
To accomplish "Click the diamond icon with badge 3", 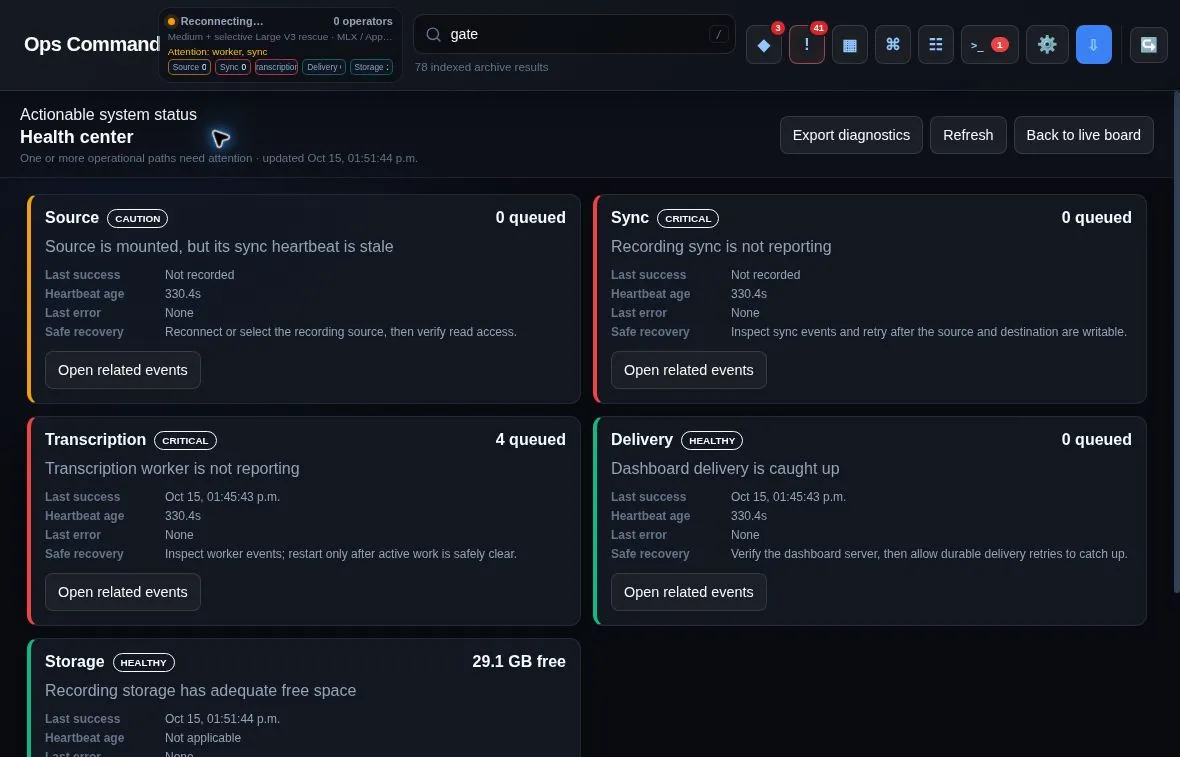I will point(764,44).
